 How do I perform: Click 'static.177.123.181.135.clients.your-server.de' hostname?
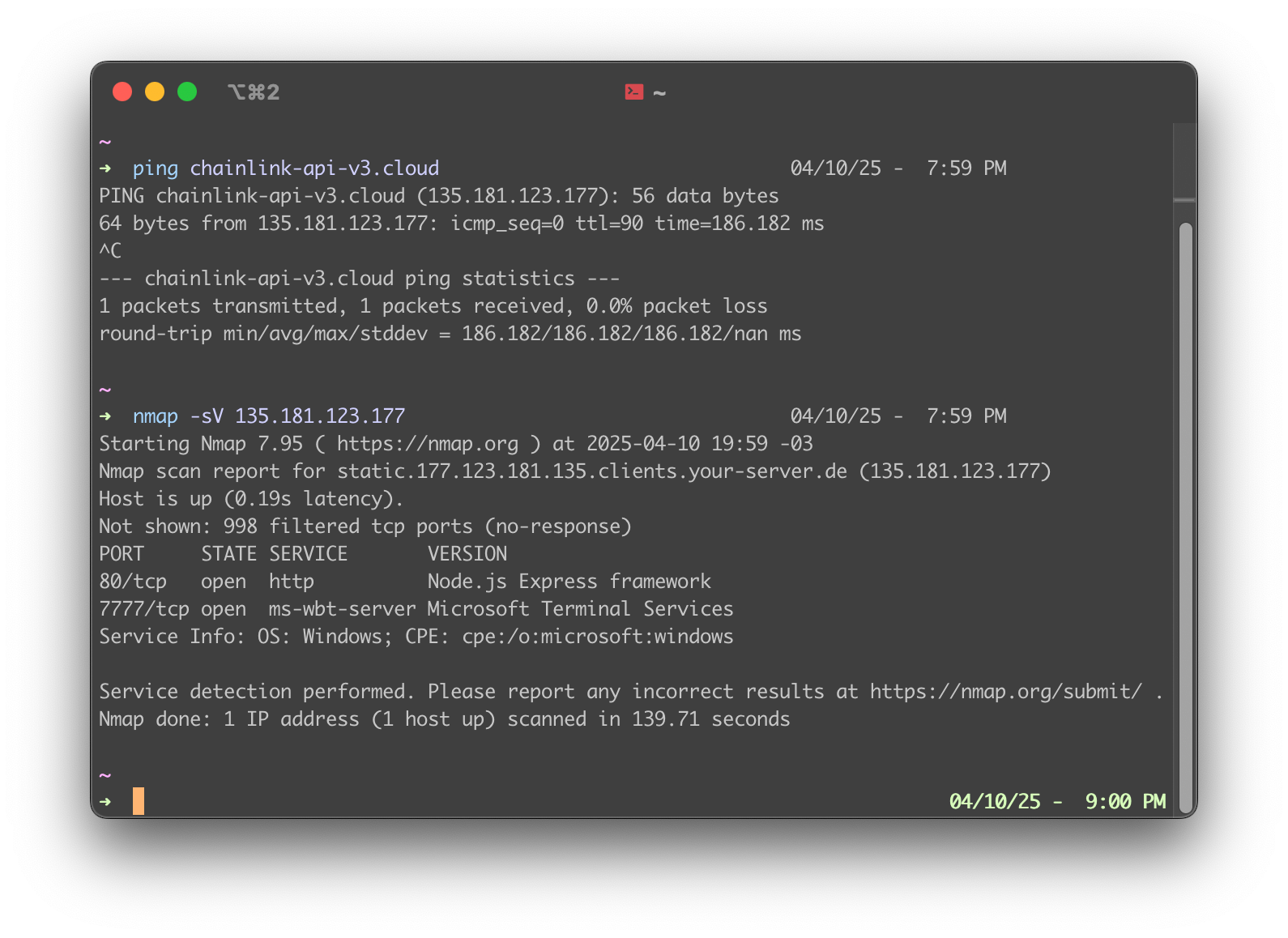coord(592,471)
